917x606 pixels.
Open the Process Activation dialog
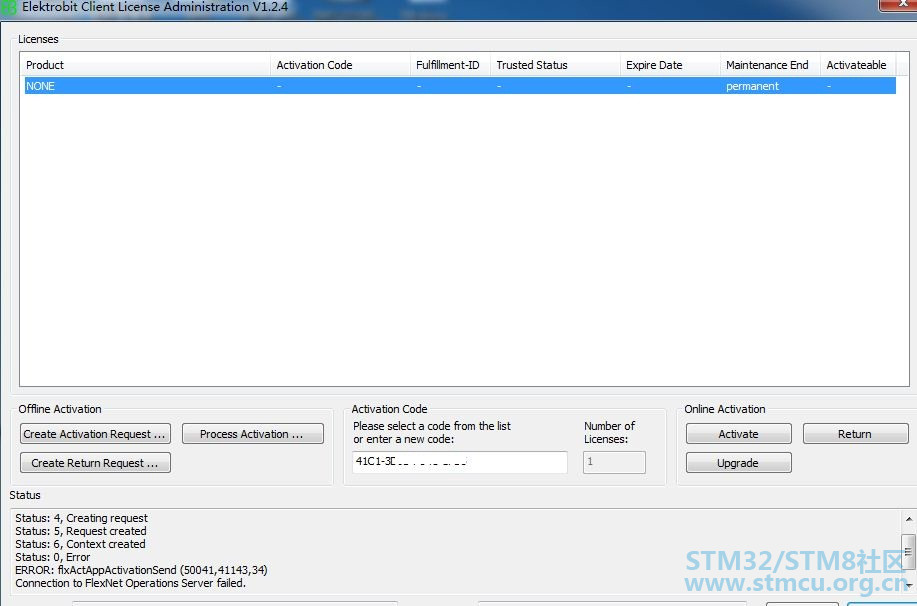click(x=253, y=434)
